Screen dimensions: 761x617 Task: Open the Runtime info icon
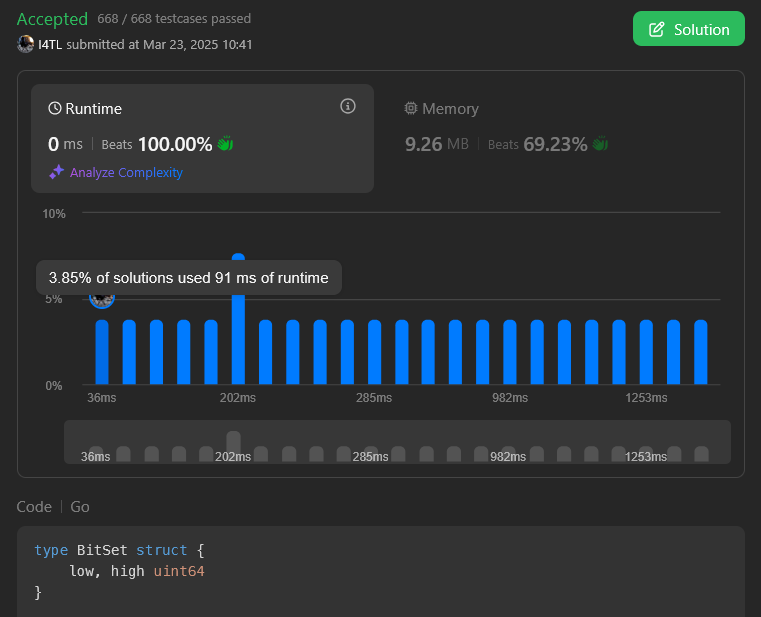click(x=347, y=106)
